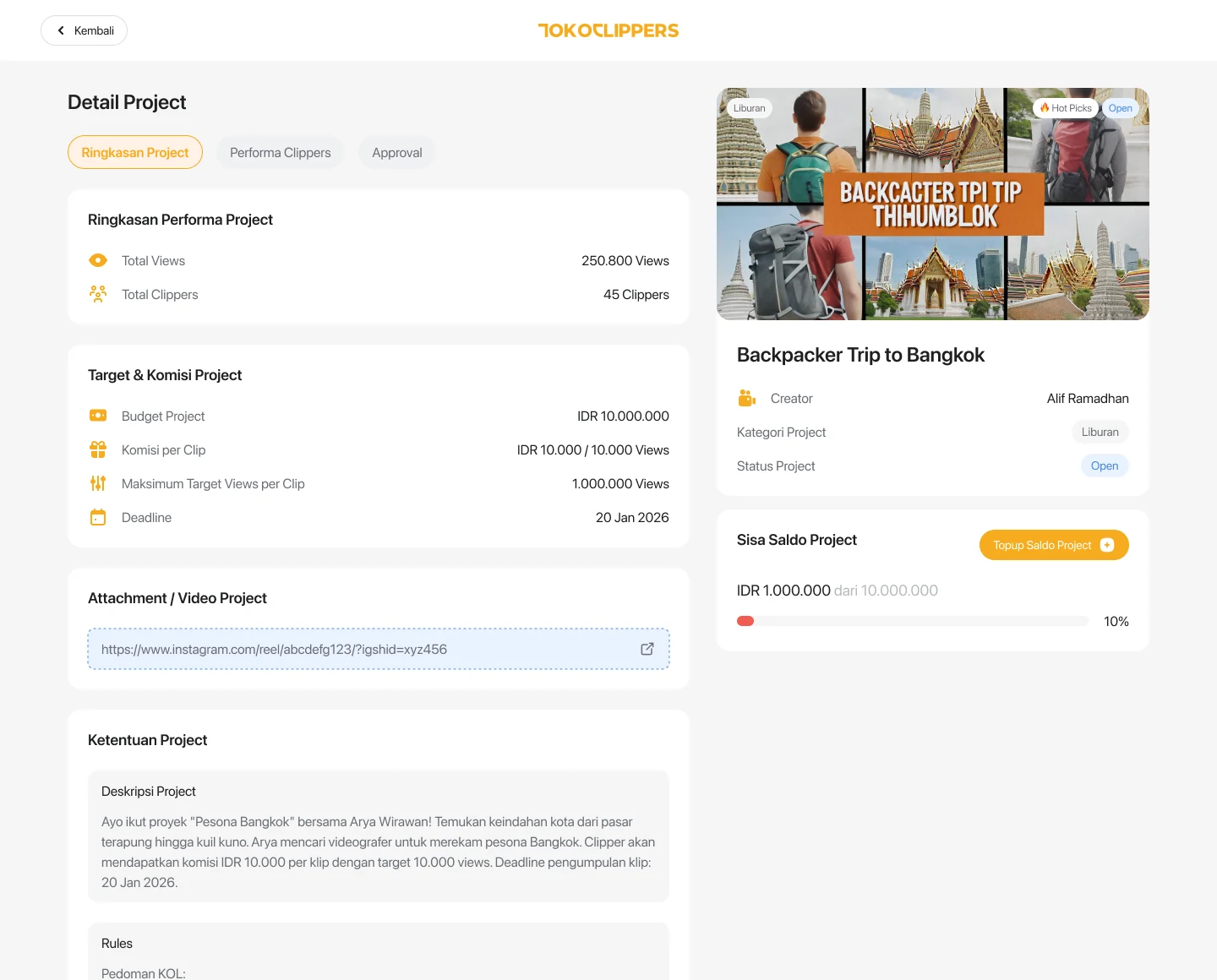Viewport: 1217px width, 980px height.
Task: Click the 20 Jan 2026 deadline value
Action: [x=632, y=517]
